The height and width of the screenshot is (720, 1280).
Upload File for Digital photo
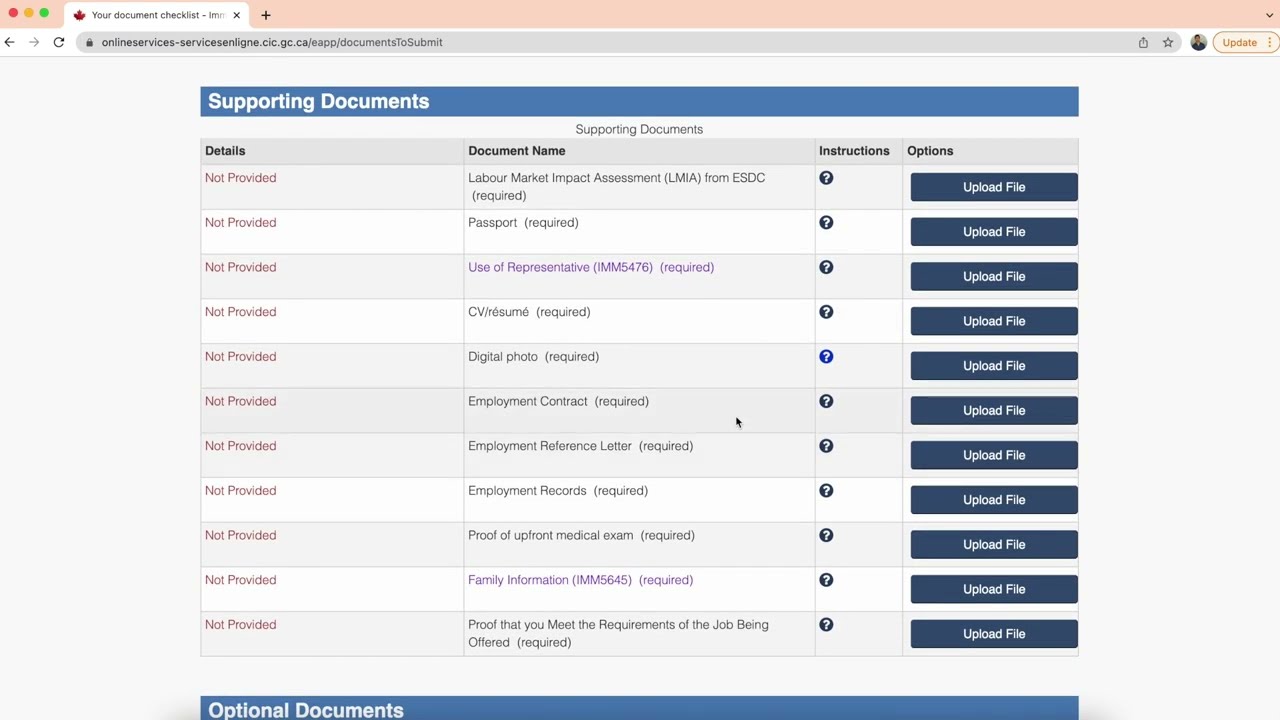click(994, 366)
